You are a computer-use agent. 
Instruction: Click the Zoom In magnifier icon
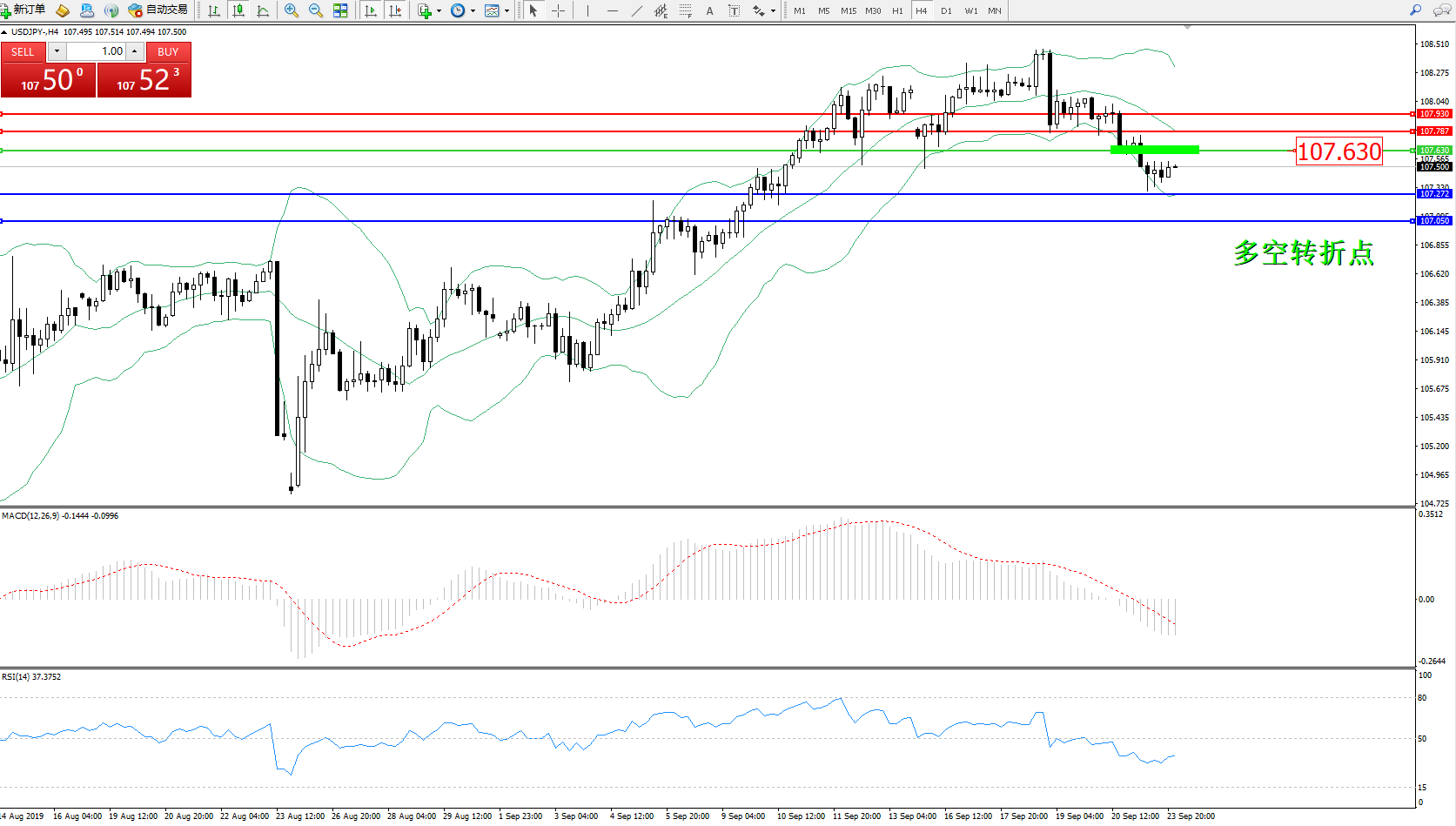point(292,10)
